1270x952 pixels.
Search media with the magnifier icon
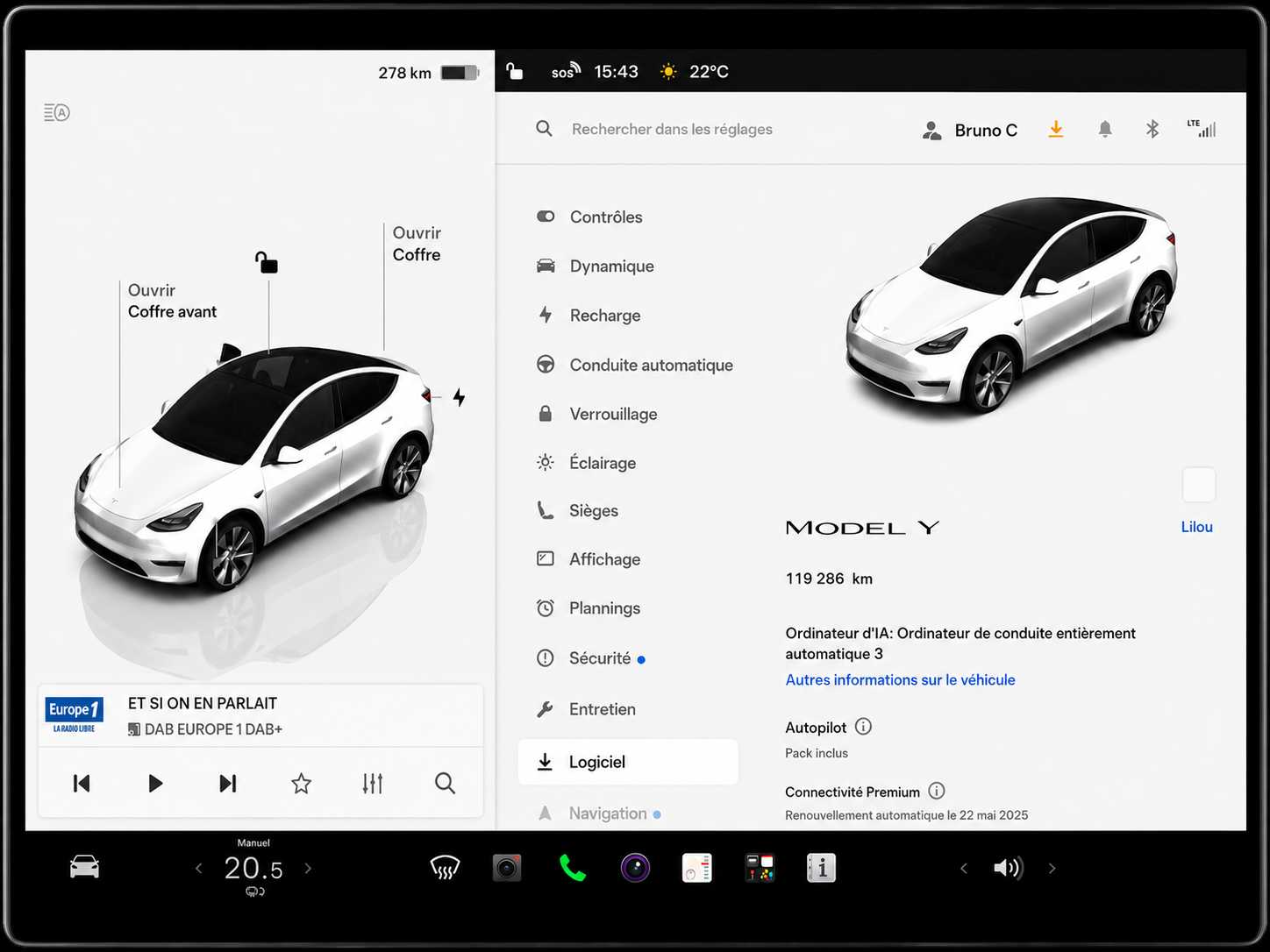(446, 783)
